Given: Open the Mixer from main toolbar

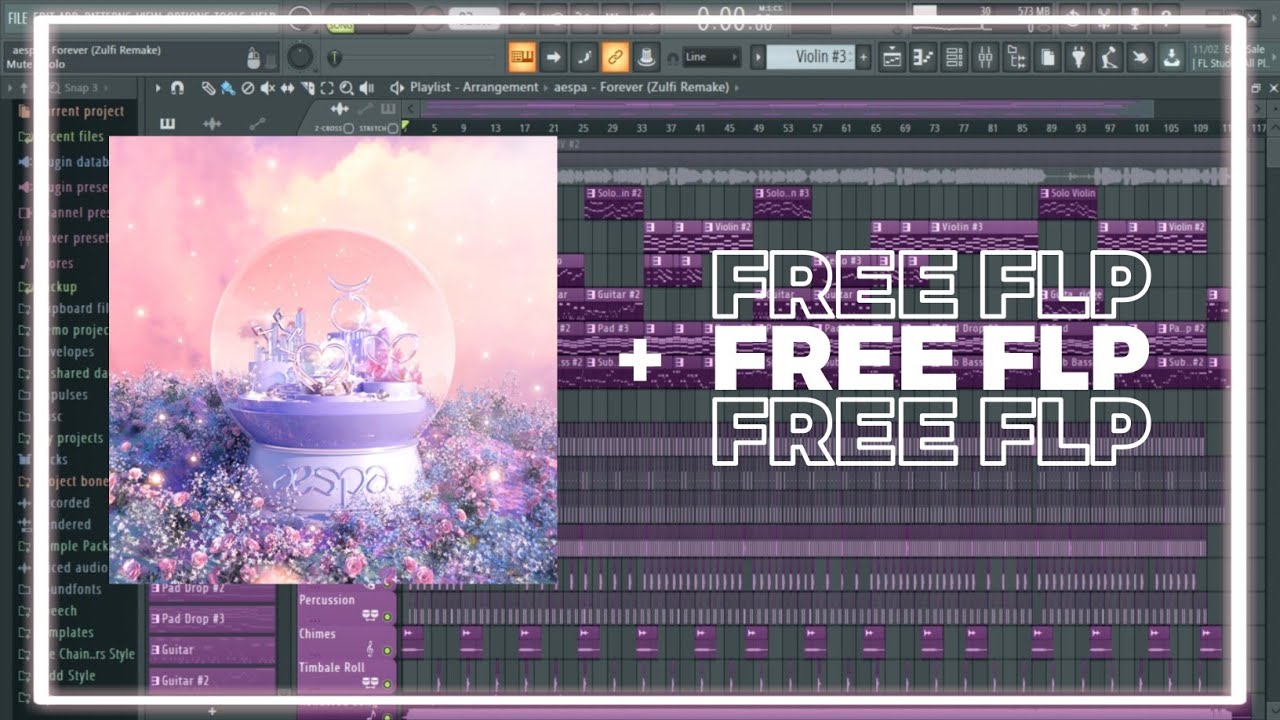Looking at the screenshot, I should pos(985,58).
